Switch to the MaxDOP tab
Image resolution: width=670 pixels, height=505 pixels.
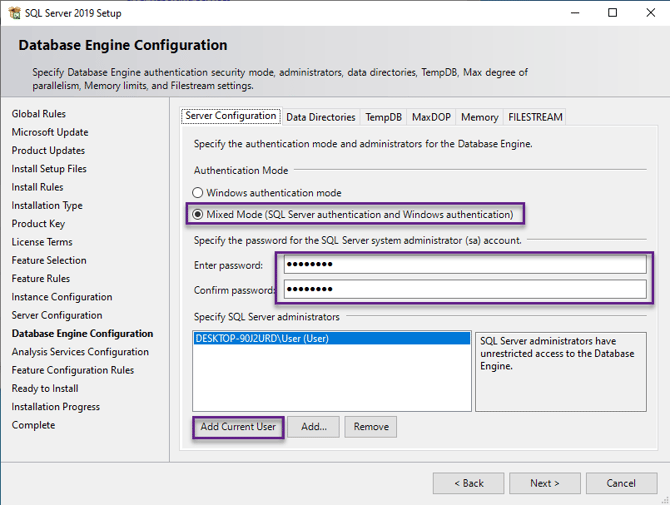pyautogui.click(x=431, y=117)
